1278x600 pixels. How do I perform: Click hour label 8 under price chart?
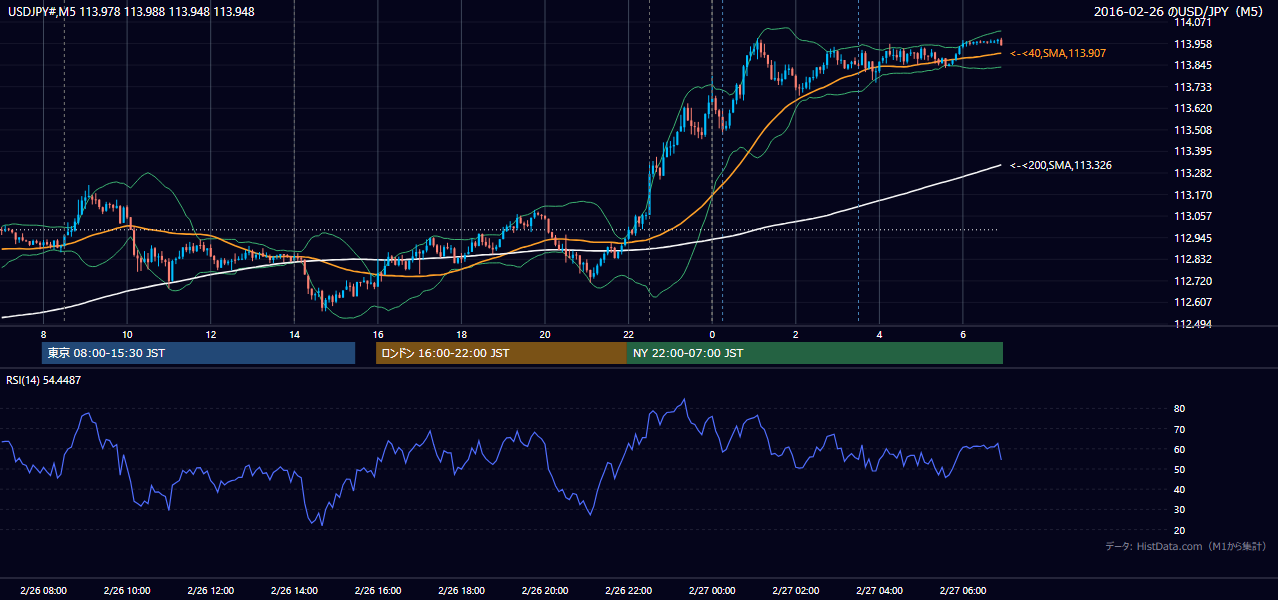tap(43, 334)
